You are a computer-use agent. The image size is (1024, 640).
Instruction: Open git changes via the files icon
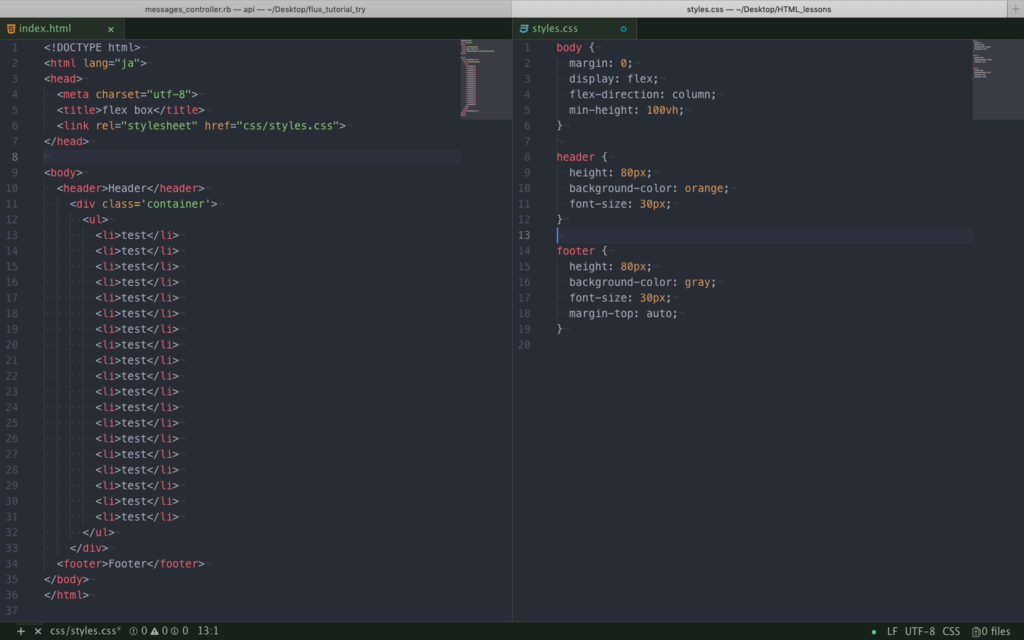[x=976, y=632]
